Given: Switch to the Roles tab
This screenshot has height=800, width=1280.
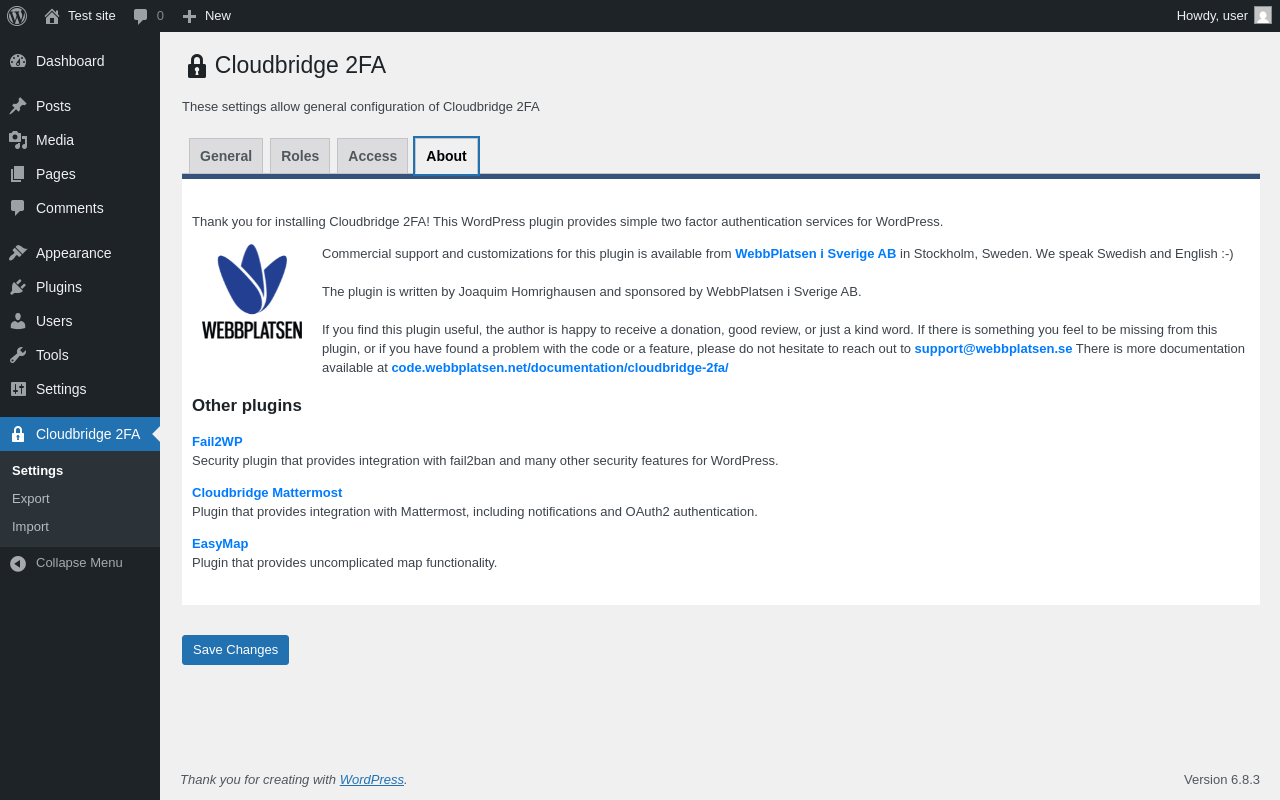Looking at the screenshot, I should [300, 156].
